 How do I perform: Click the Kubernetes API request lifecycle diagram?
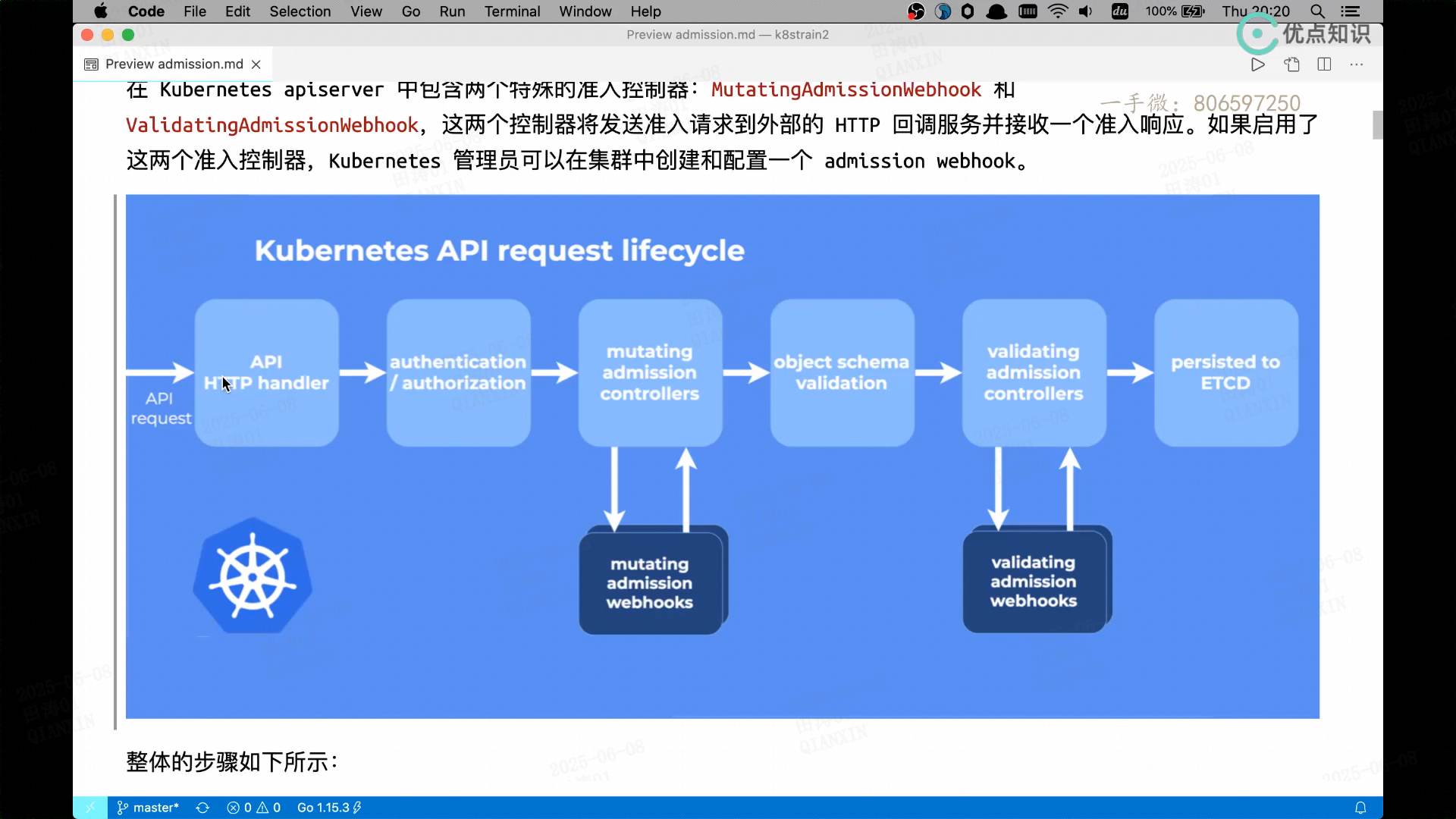click(722, 456)
